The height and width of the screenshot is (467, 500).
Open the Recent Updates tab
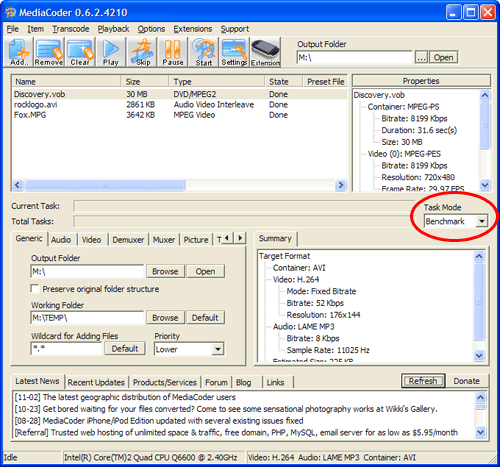pyautogui.click(x=96, y=382)
